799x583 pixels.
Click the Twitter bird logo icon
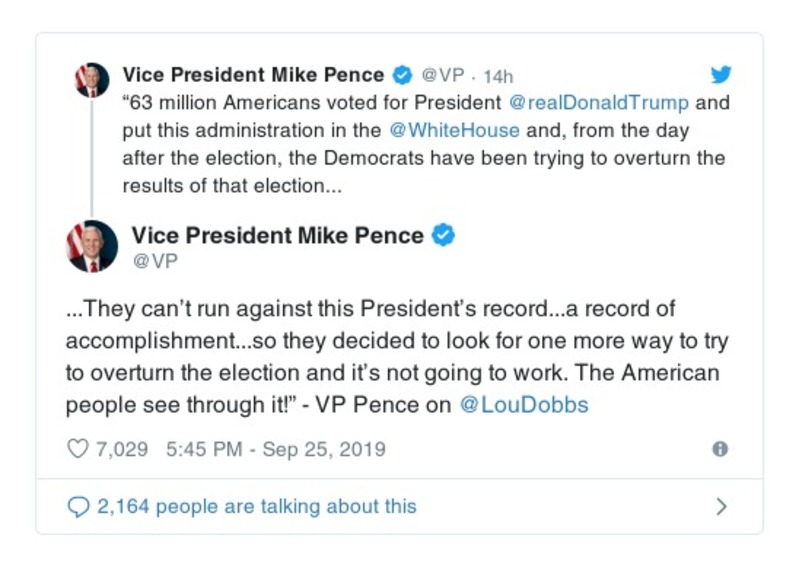click(721, 75)
